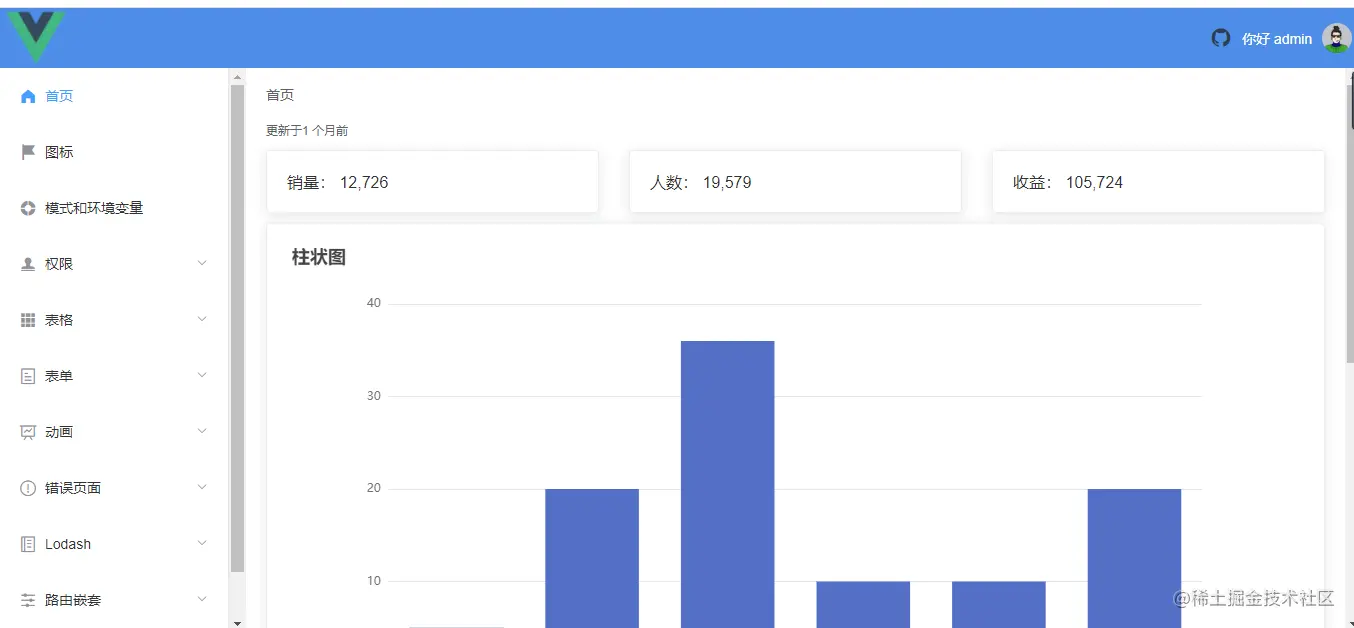Click the 40 y-axis label
The width and height of the screenshot is (1354, 628).
tap(374, 303)
